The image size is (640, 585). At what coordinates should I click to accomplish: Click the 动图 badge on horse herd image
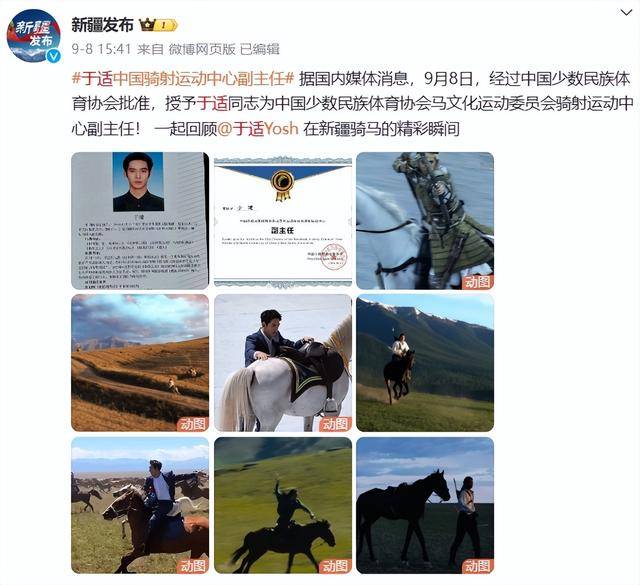click(193, 566)
